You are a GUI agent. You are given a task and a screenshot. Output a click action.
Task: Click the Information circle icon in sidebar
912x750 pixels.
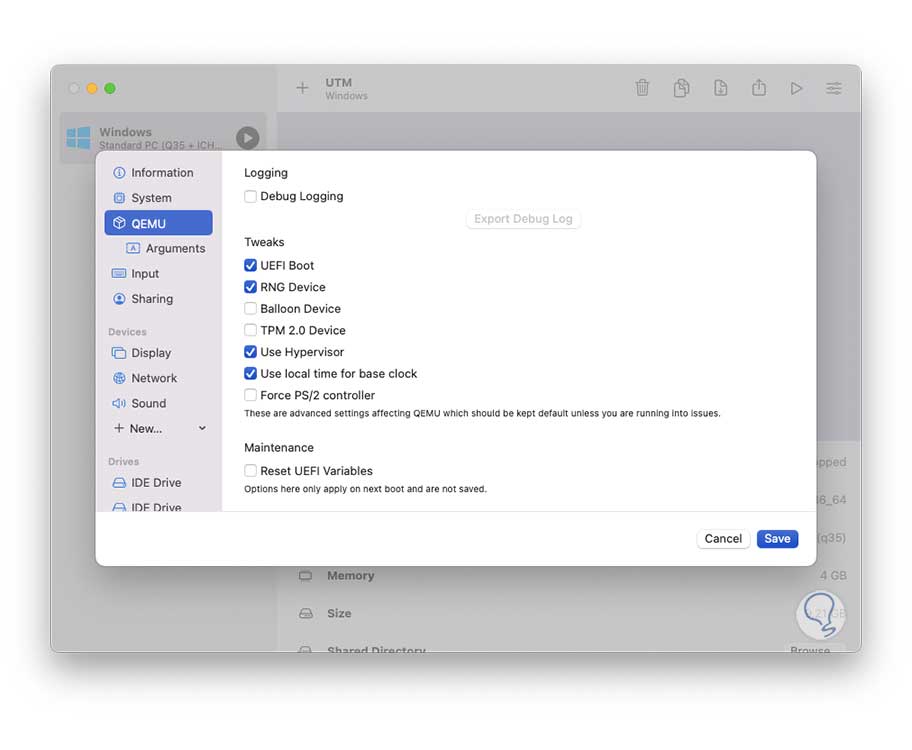pyautogui.click(x=119, y=173)
